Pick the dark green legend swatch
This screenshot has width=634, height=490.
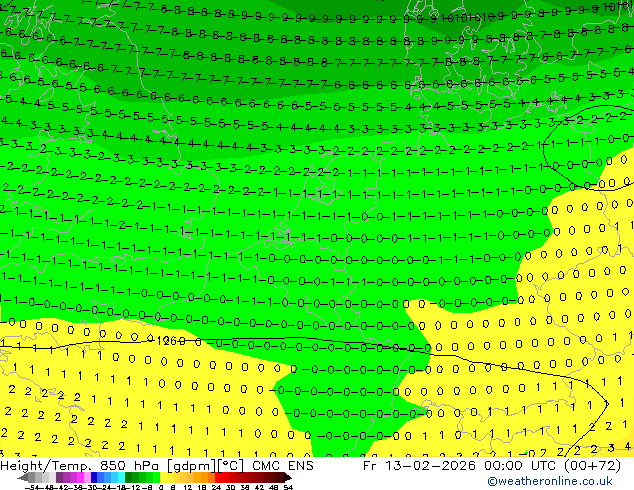tap(129, 478)
